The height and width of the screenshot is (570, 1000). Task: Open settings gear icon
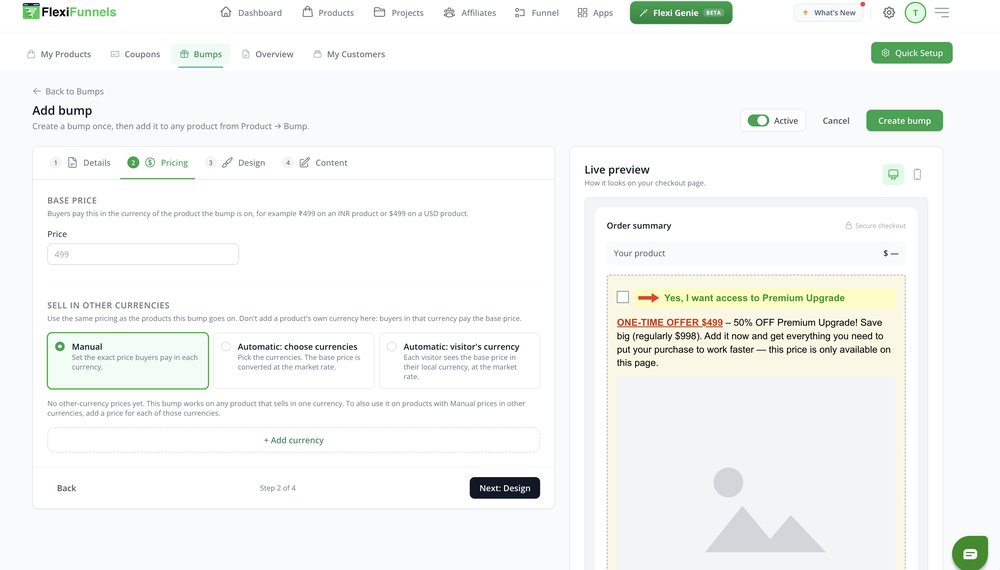tap(889, 13)
